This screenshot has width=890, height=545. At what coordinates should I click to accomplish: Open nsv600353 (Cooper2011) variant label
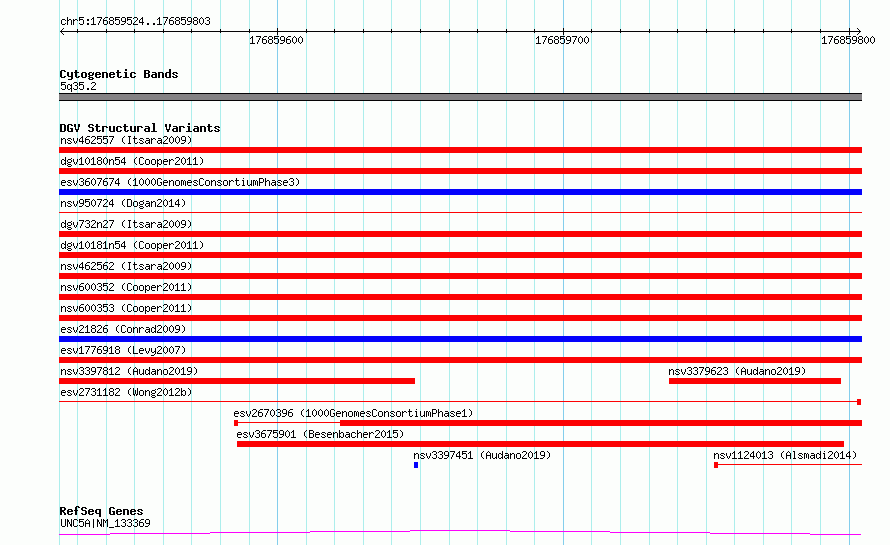click(x=126, y=308)
